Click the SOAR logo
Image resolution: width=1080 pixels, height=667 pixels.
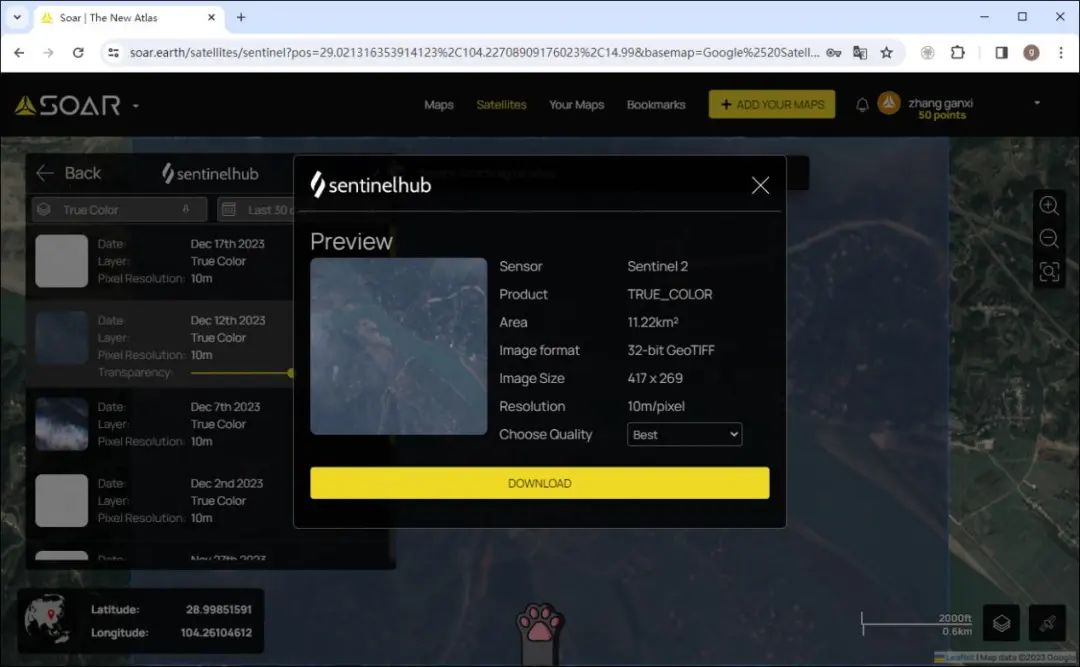pos(68,105)
